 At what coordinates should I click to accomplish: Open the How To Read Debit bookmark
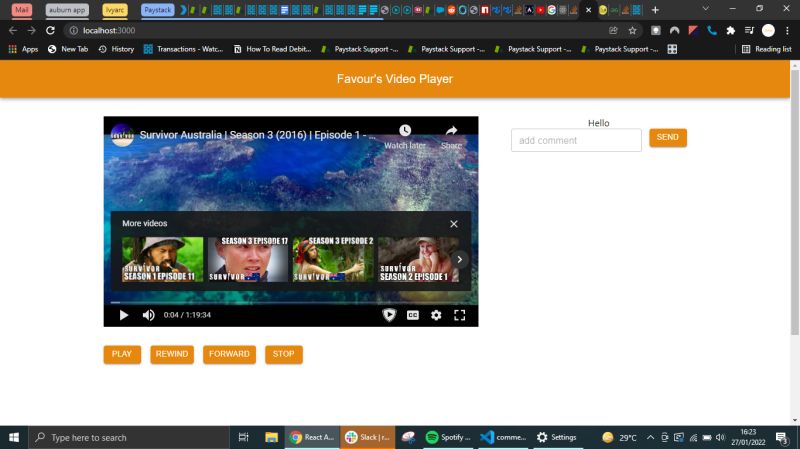272,49
